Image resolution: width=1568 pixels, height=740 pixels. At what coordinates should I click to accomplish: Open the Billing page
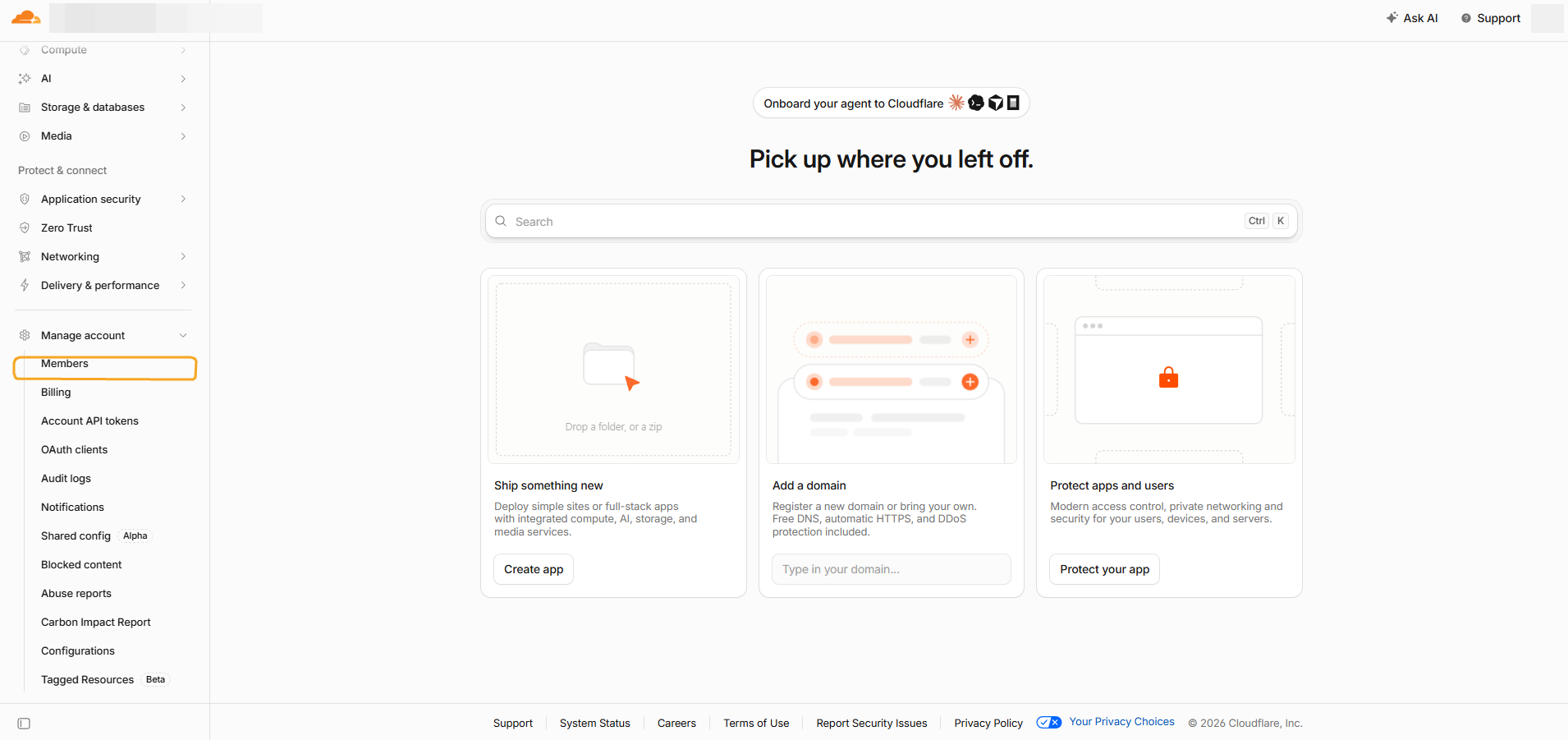pyautogui.click(x=56, y=393)
